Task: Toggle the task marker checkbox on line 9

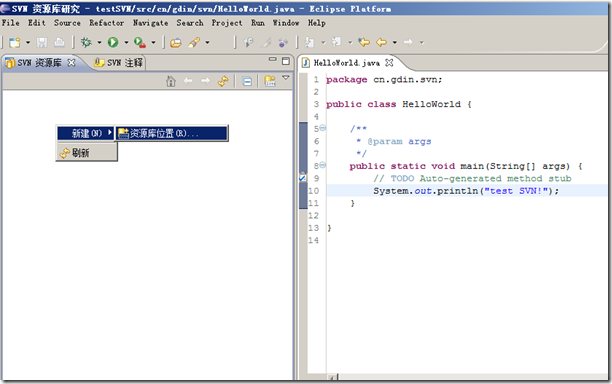Action: point(302,178)
